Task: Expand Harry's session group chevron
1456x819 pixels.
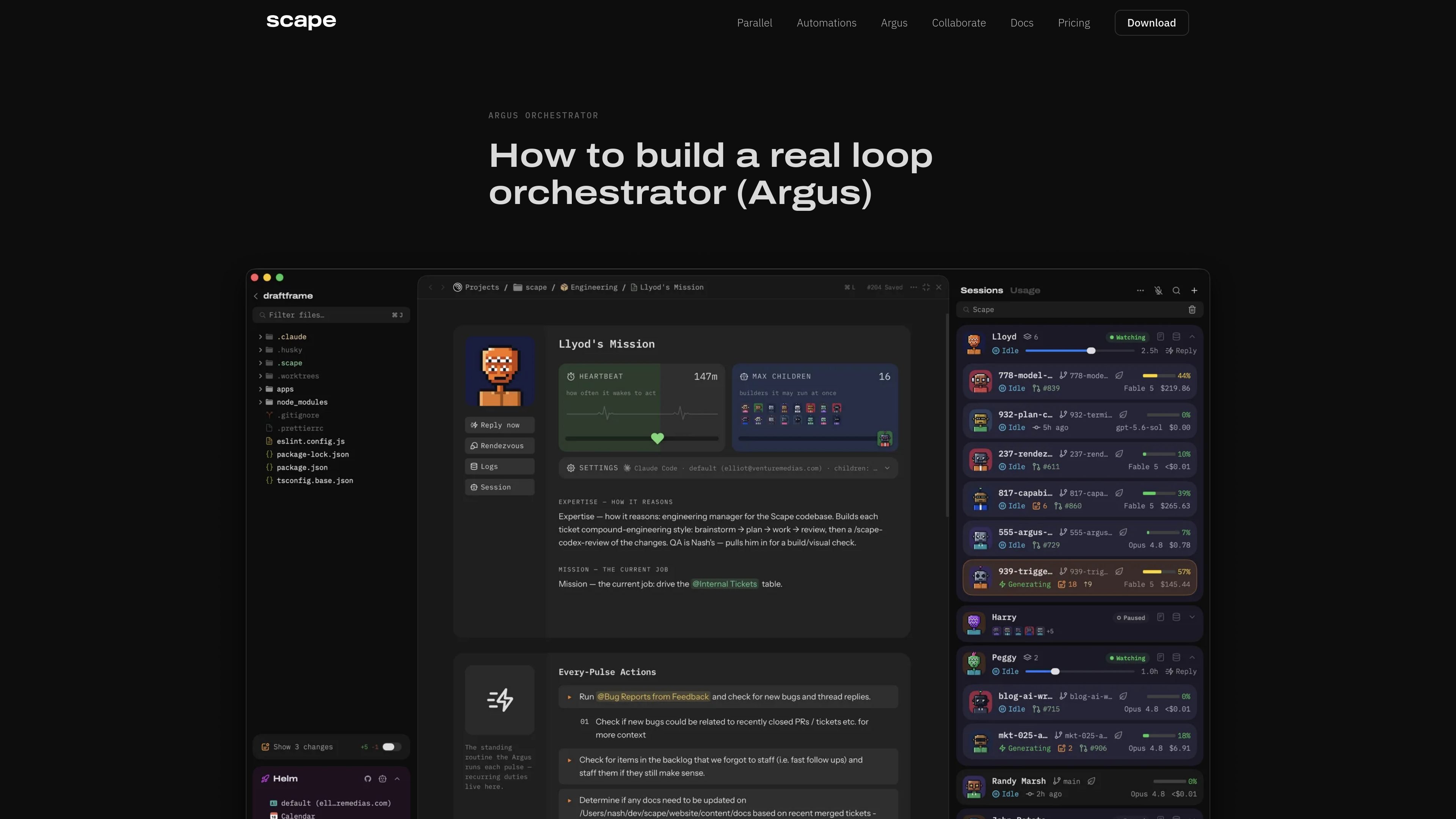Action: tap(1192, 617)
